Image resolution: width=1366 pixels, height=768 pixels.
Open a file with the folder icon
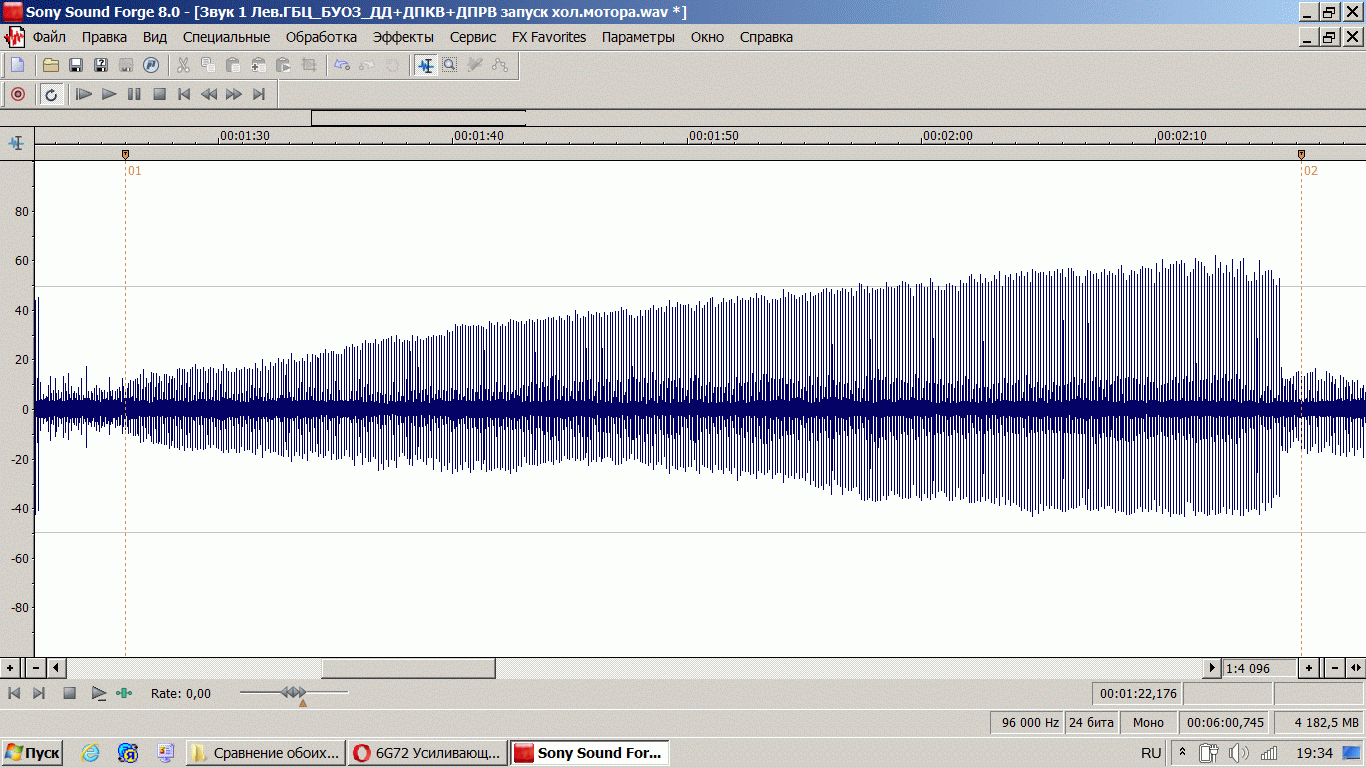pyautogui.click(x=50, y=65)
